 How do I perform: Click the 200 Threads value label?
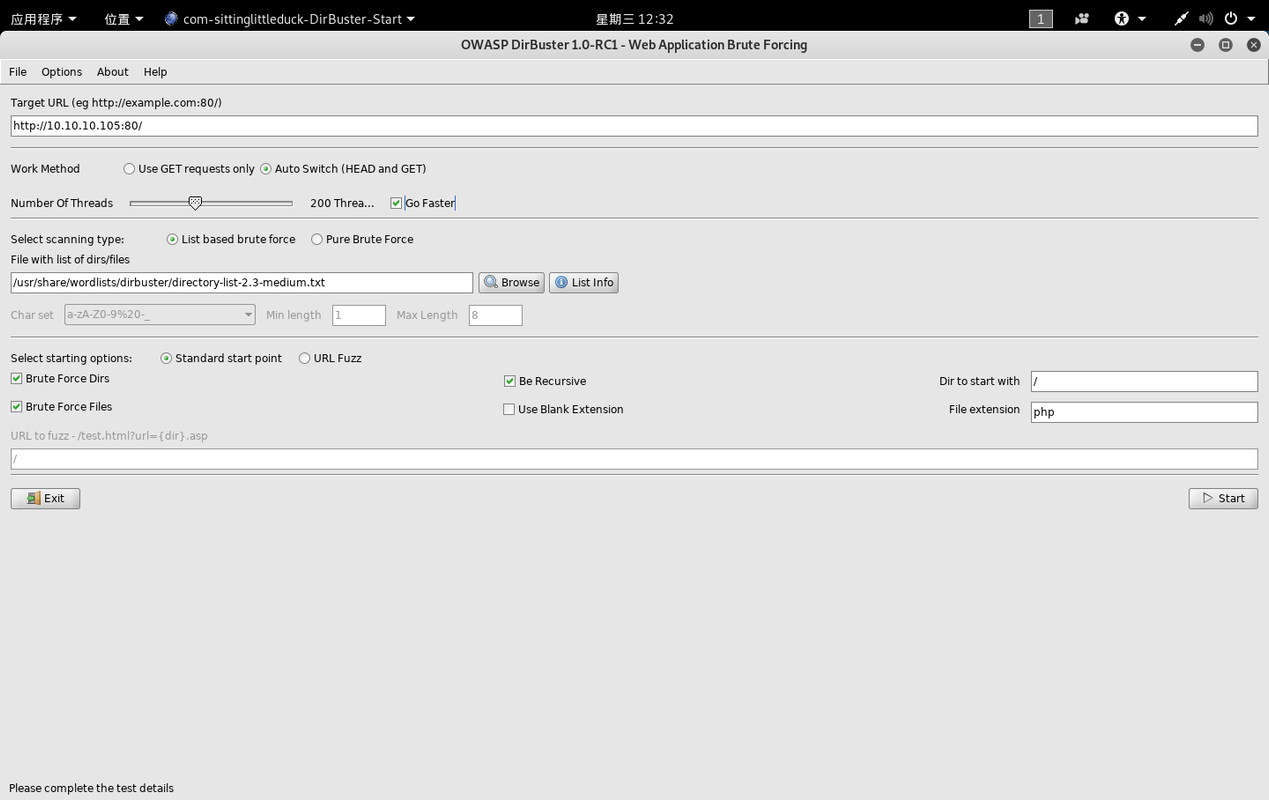(342, 203)
